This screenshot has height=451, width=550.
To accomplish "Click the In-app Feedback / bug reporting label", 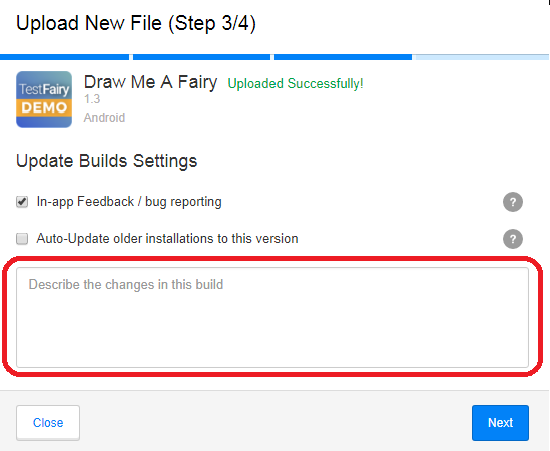I will (x=129, y=202).
